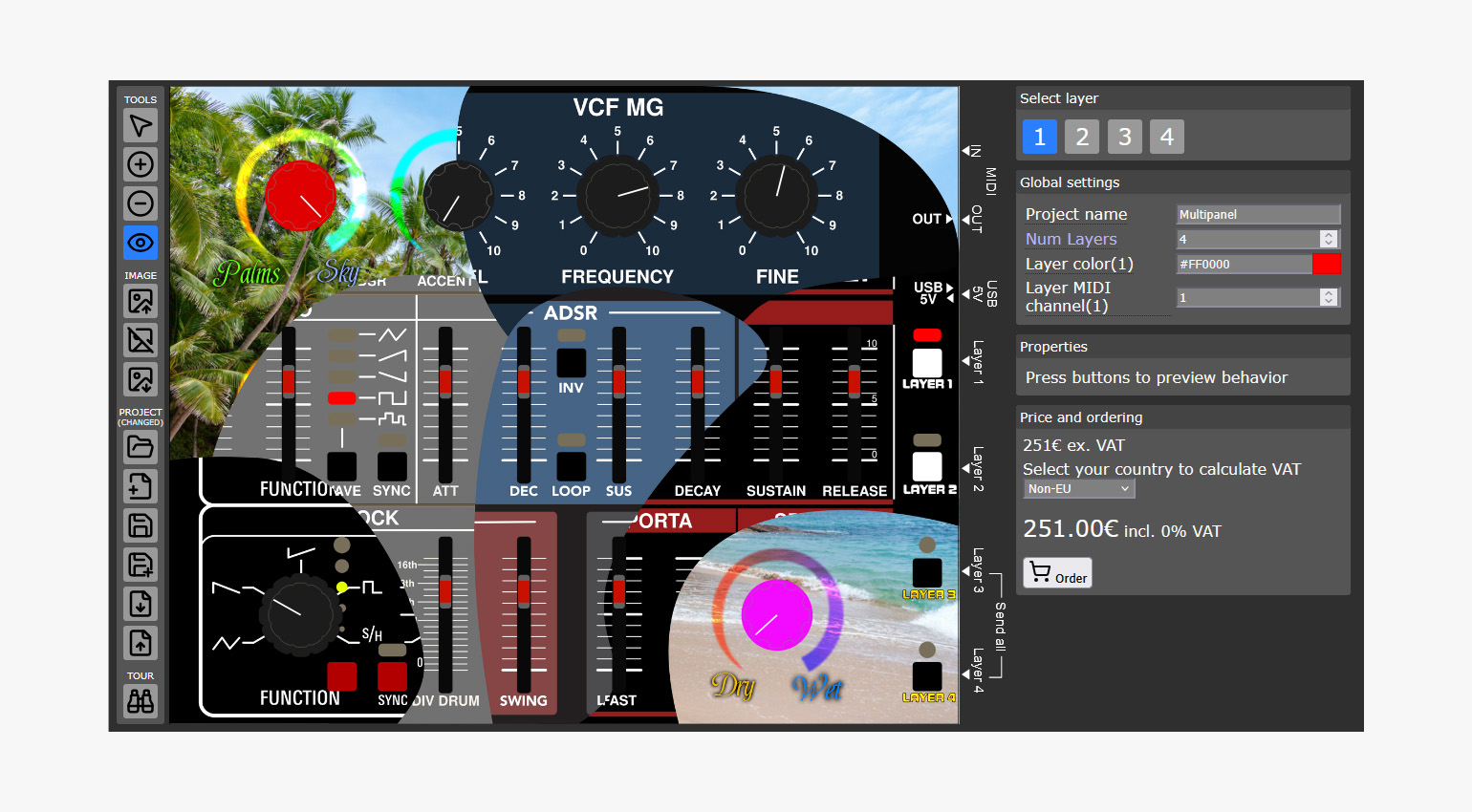
Task: Click the Layer MIDI channel stepper arrows
Action: (x=1328, y=297)
